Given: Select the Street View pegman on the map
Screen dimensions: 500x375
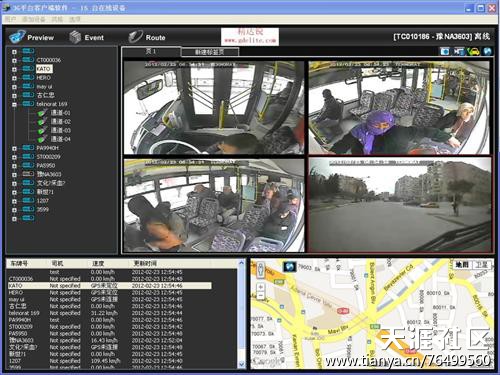Looking at the screenshot, I should tap(260, 269).
